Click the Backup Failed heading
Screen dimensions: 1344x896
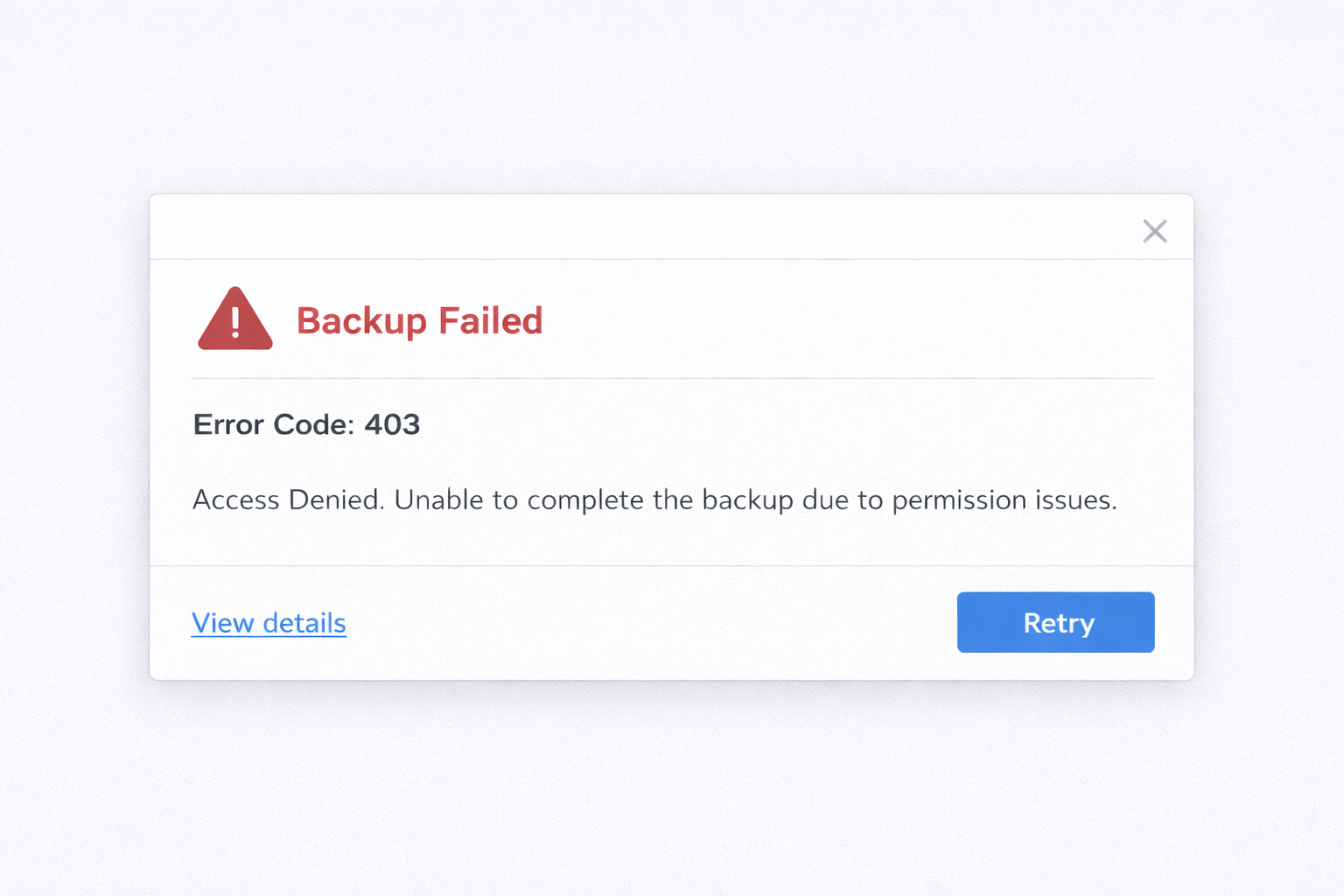coord(419,321)
